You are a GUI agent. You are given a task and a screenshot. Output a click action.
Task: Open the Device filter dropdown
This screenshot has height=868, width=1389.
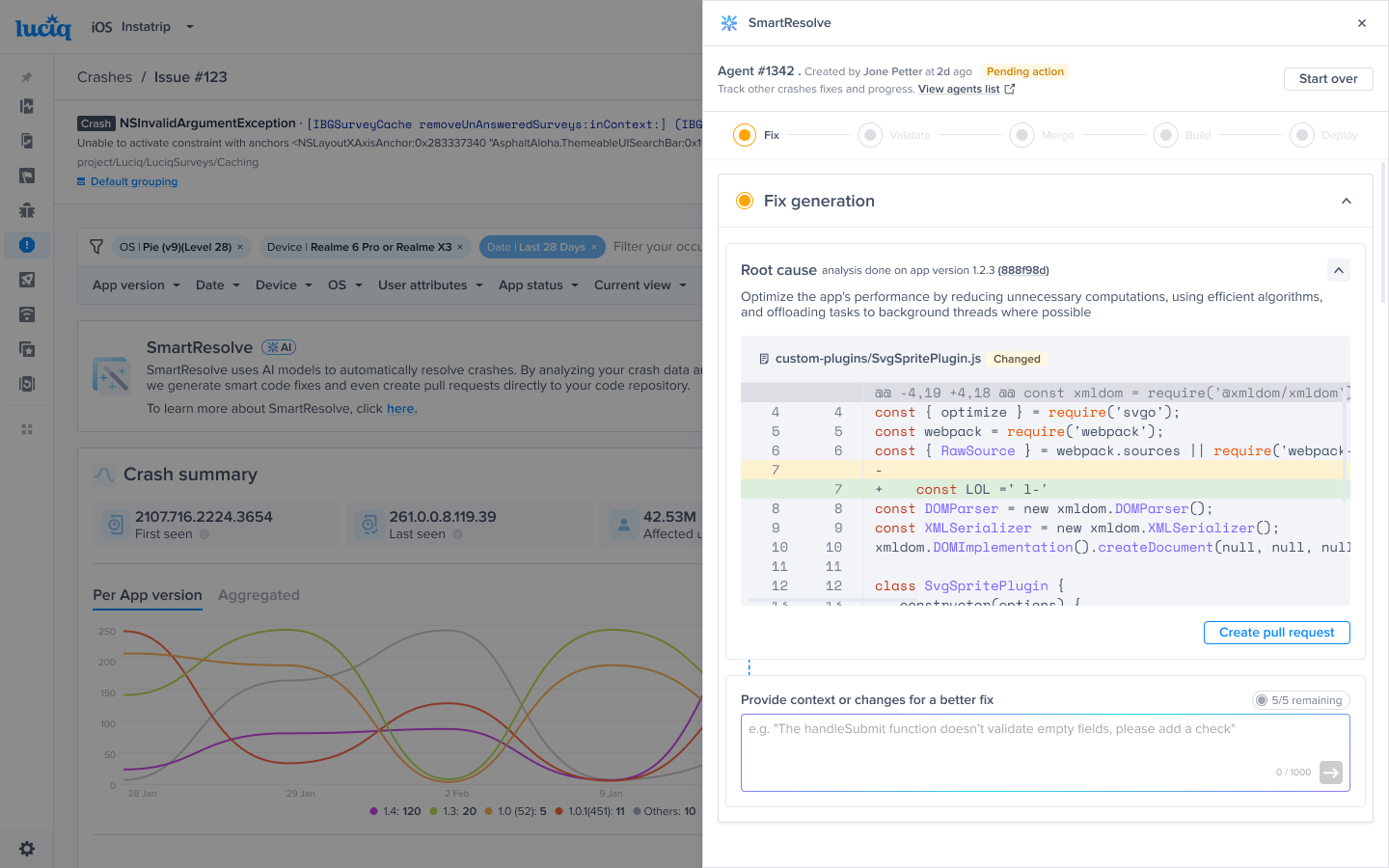click(x=284, y=285)
